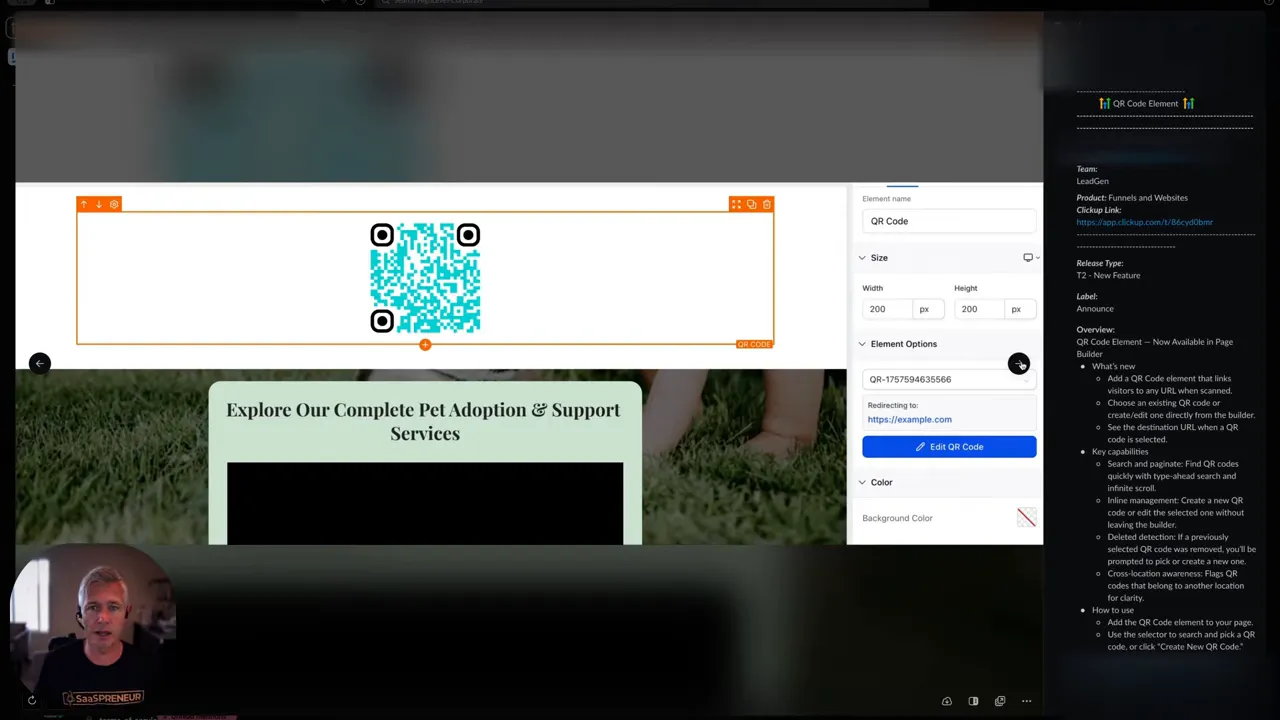The image size is (1280, 720).
Task: Toggle the side panel icon in bottom bar
Action: click(x=973, y=701)
